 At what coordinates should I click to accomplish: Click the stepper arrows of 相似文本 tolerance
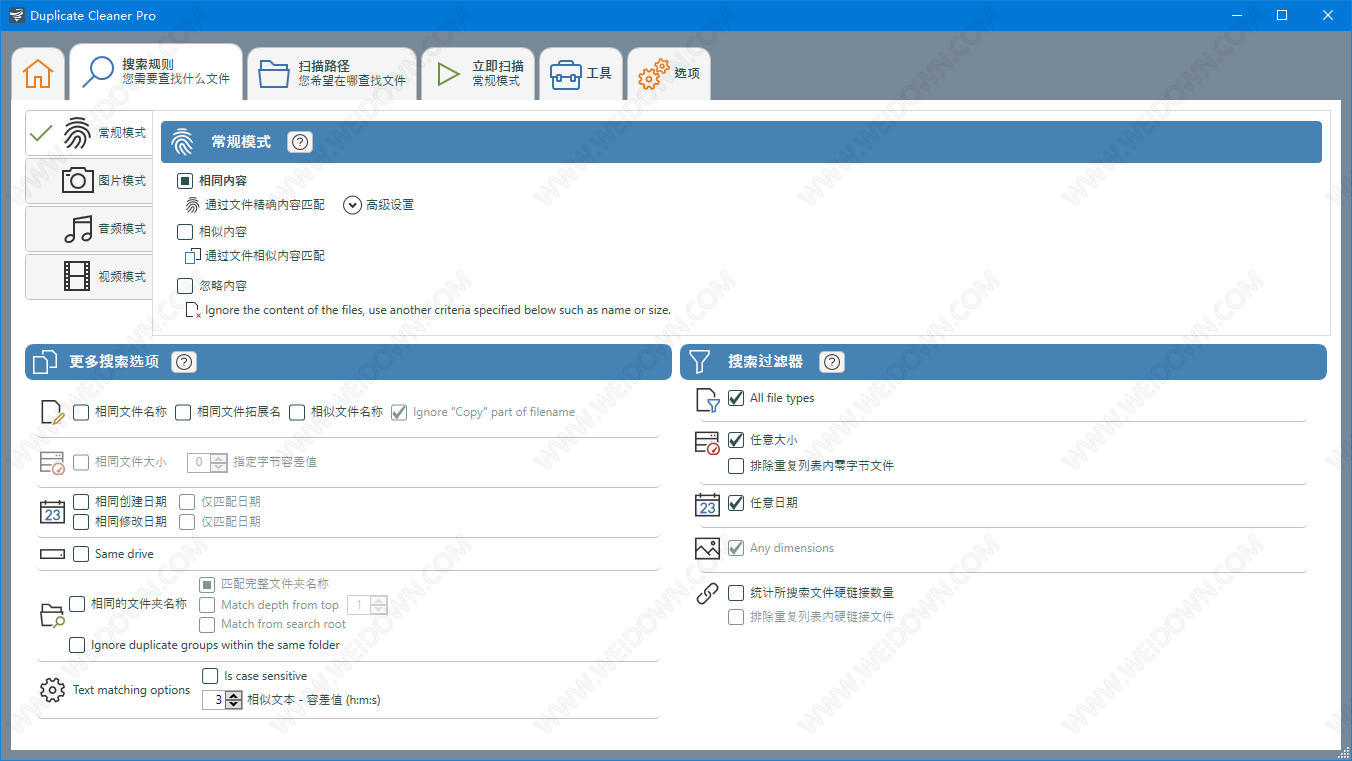pos(234,701)
